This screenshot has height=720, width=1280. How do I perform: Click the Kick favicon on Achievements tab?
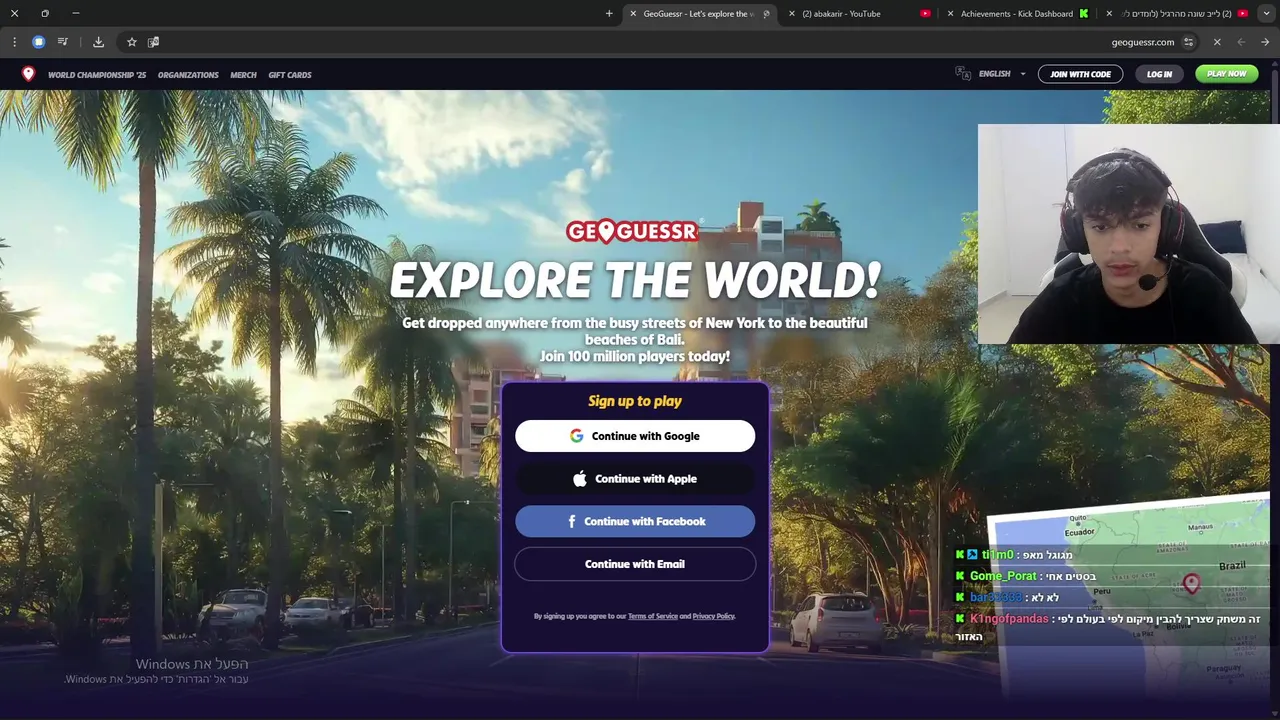[1083, 14]
